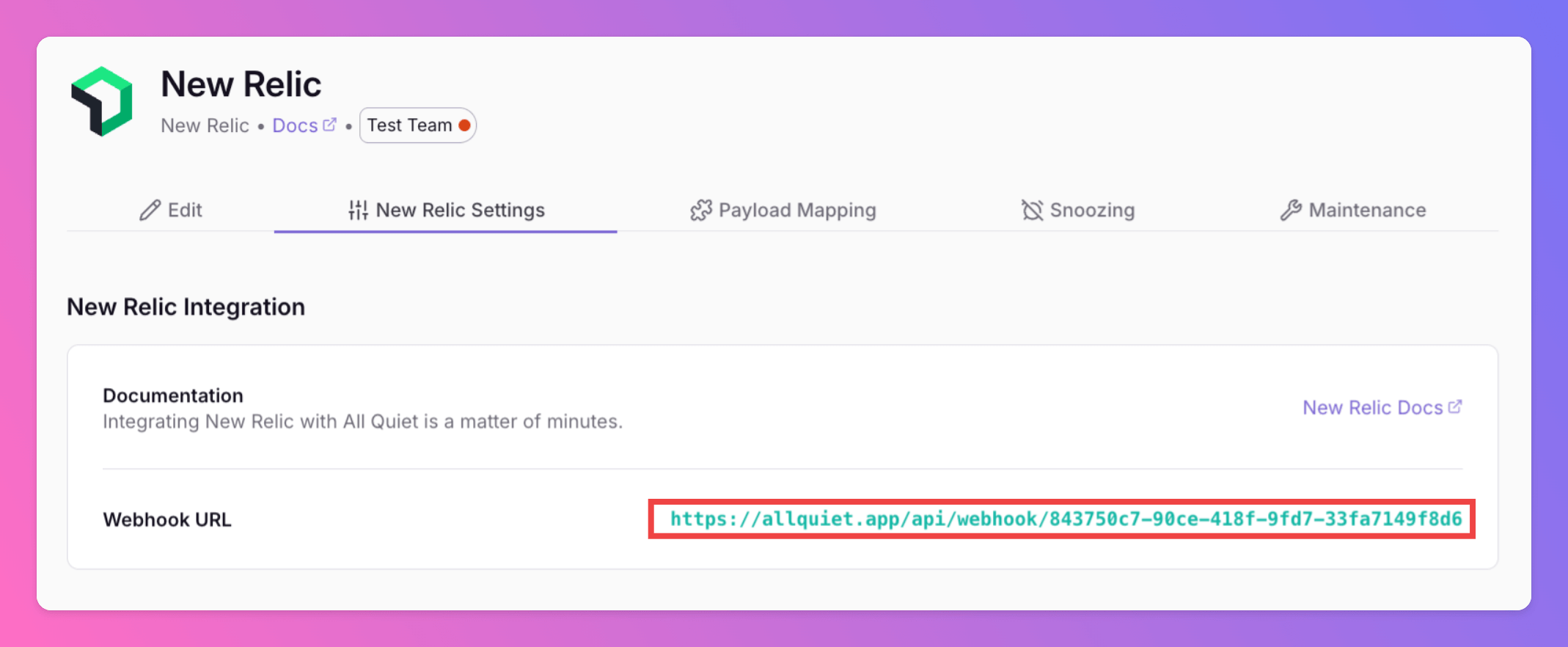Click the New Relic page title
This screenshot has width=1568, height=647.
click(x=241, y=84)
